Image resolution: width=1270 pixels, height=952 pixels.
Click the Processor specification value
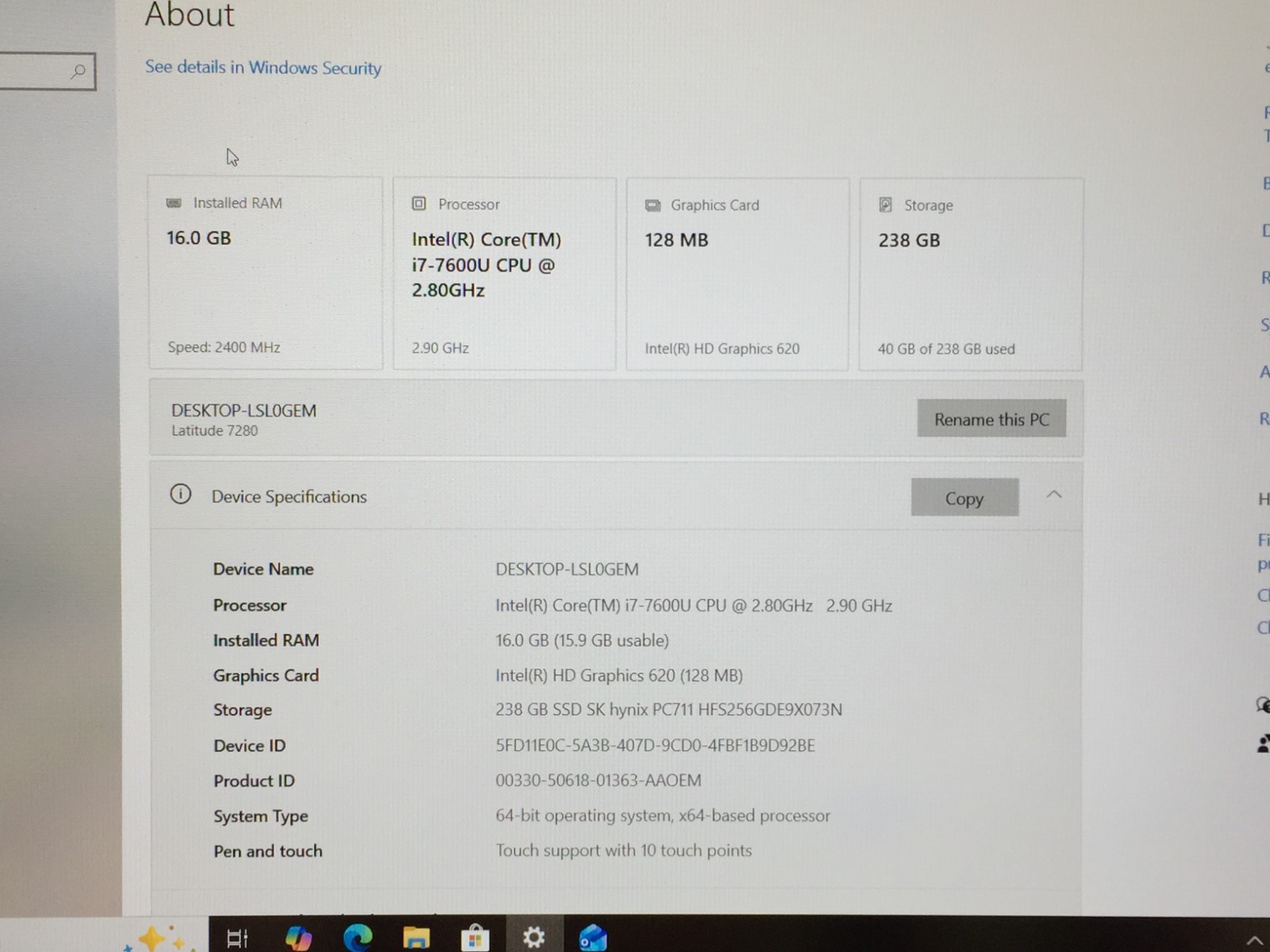click(x=694, y=605)
